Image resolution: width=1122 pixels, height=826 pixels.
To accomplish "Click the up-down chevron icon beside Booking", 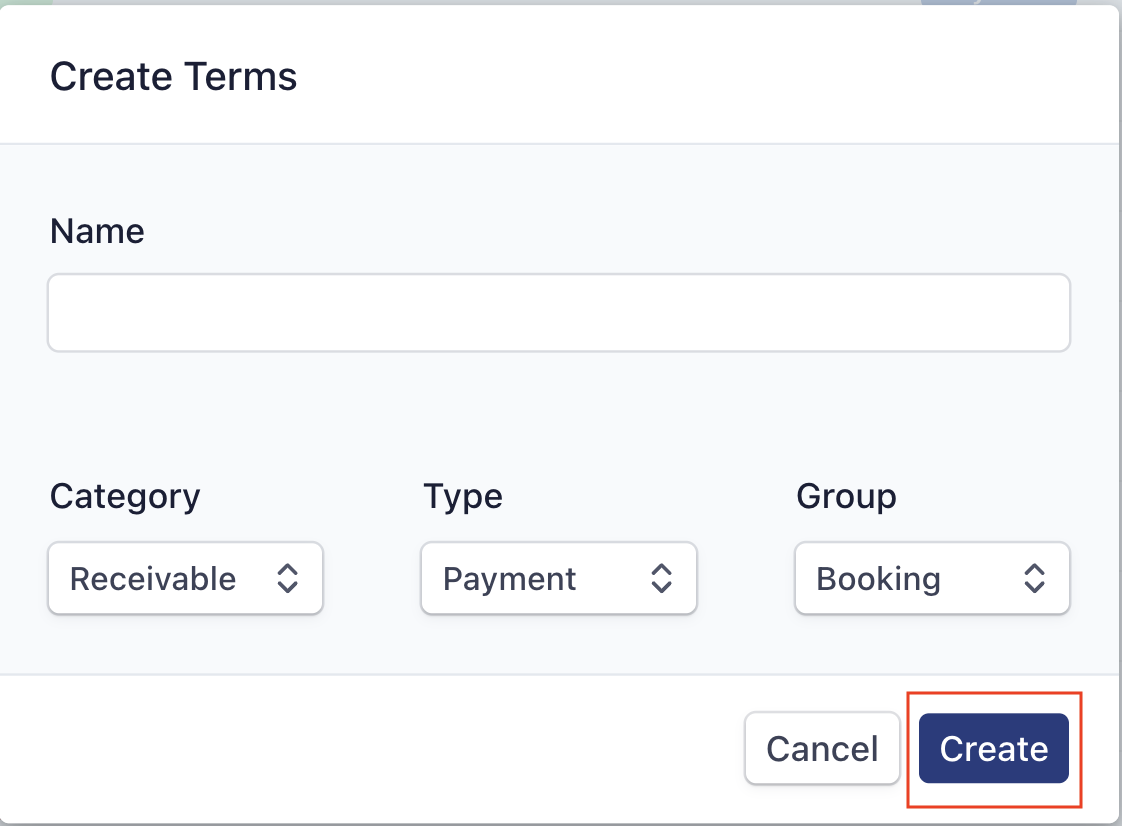I will 1034,578.
